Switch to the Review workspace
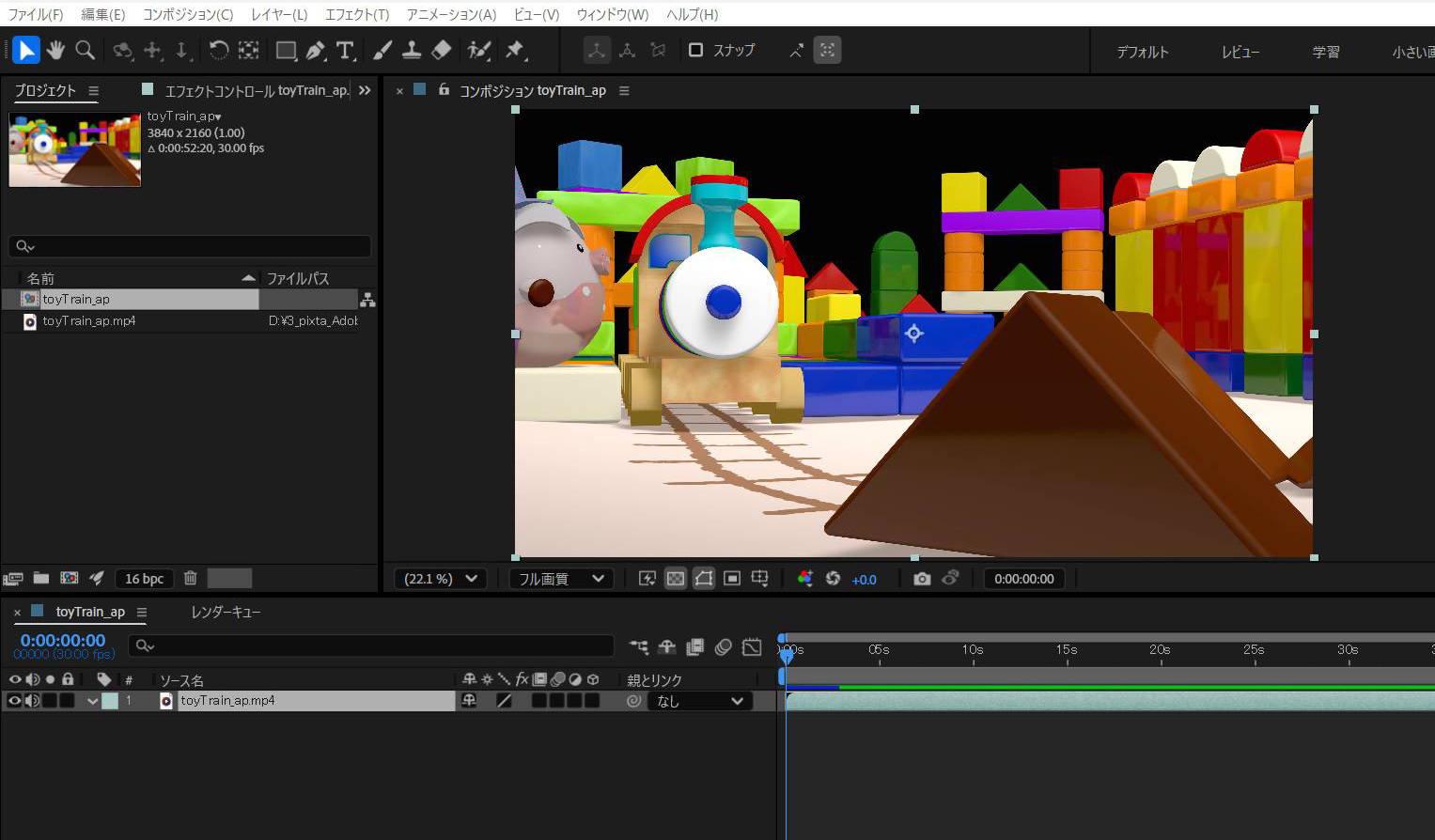The width and height of the screenshot is (1435, 840). (1240, 52)
